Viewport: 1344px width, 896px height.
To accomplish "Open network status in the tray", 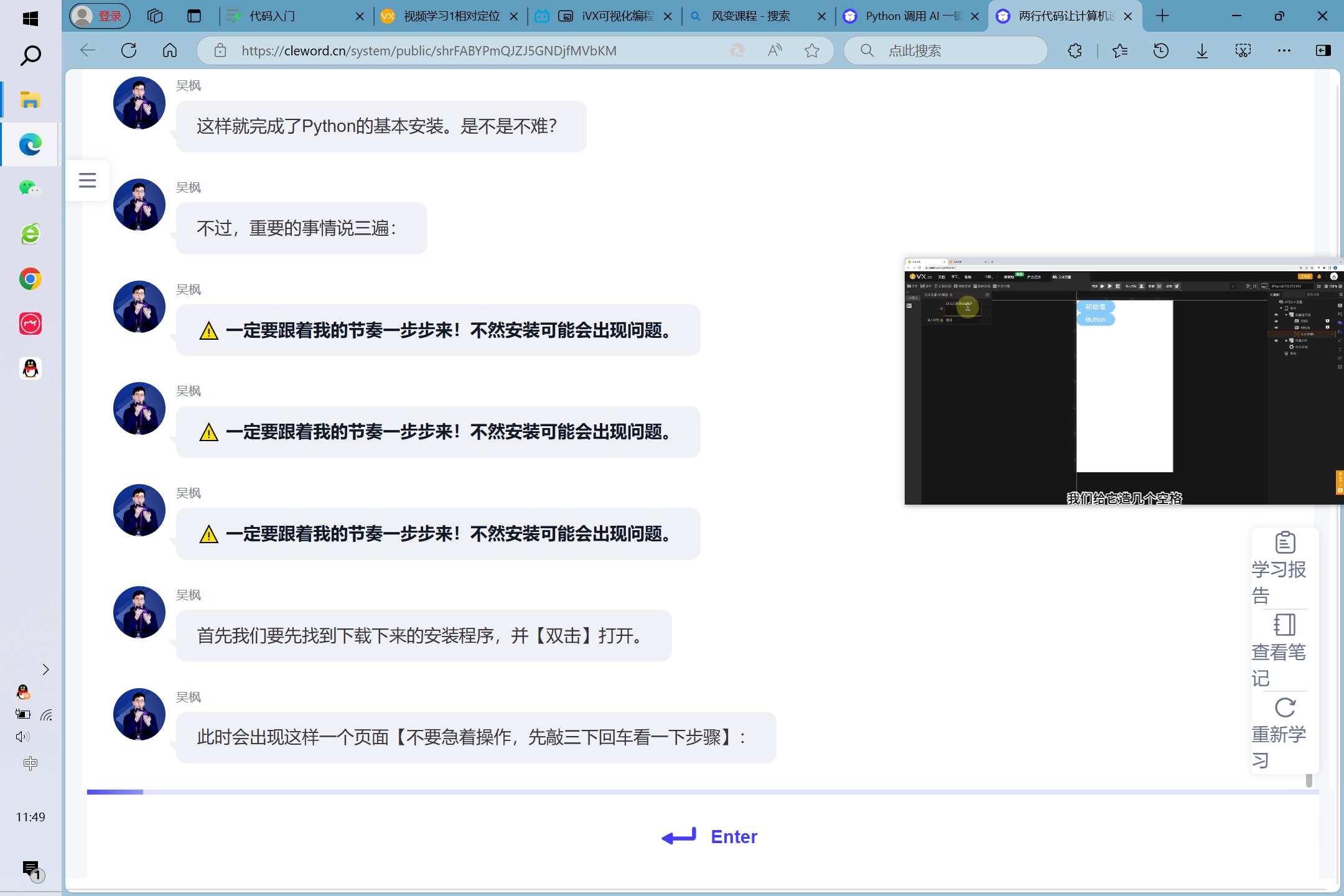I will [47, 715].
